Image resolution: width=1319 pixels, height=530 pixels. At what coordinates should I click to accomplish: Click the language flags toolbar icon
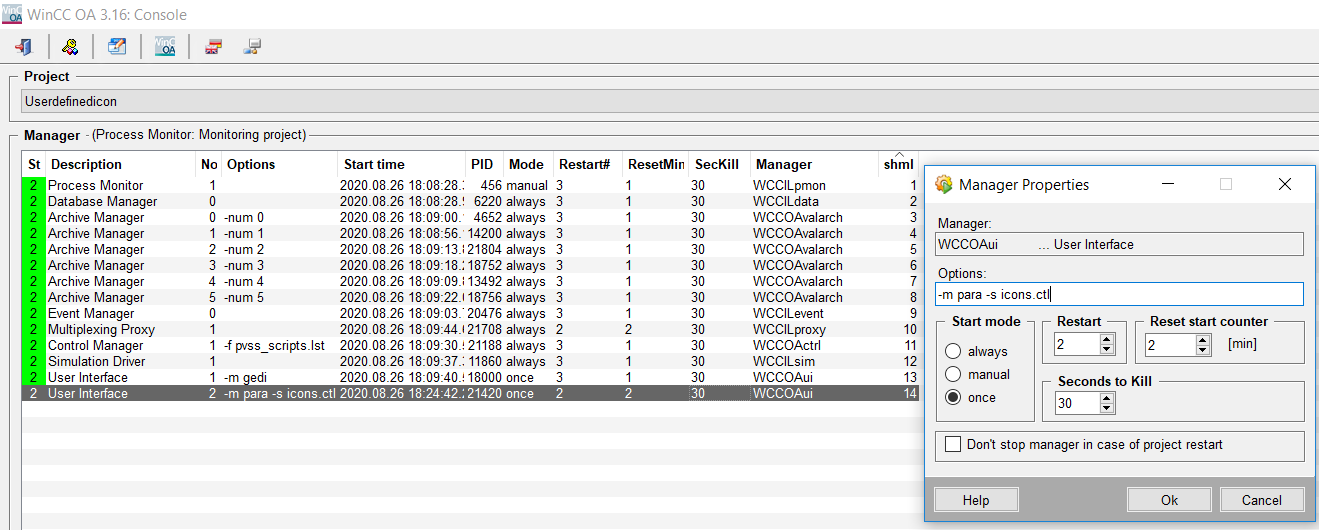click(x=213, y=46)
